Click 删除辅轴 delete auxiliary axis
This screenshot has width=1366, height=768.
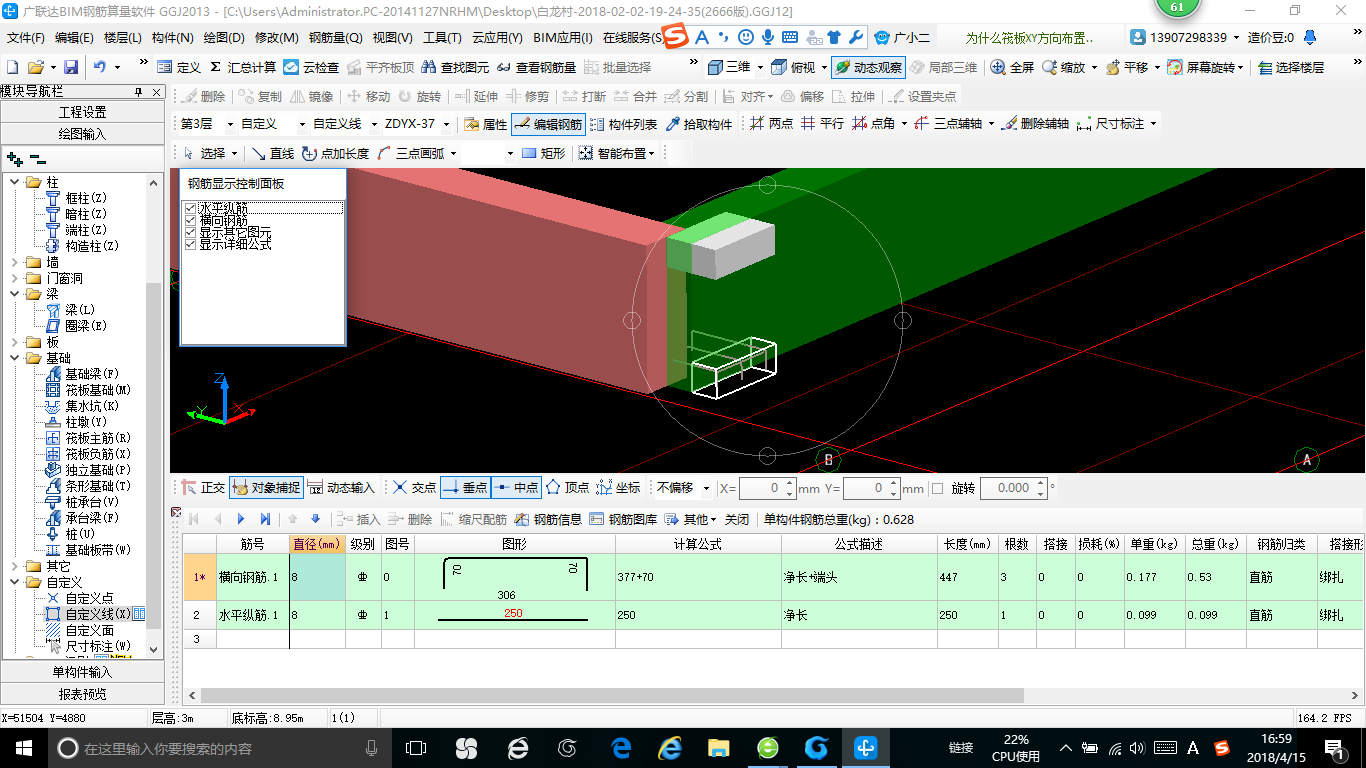coord(1035,124)
